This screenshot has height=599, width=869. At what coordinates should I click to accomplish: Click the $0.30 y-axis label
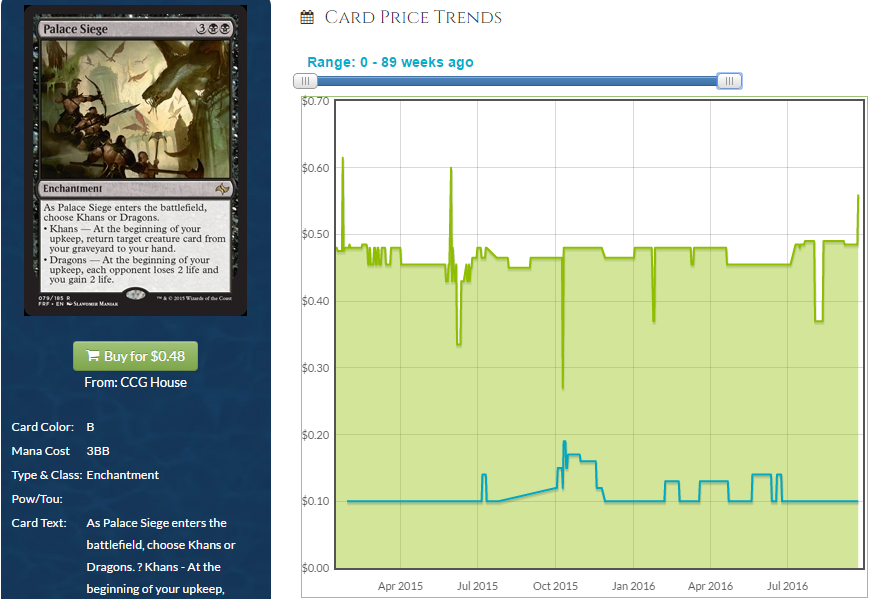[x=315, y=368]
